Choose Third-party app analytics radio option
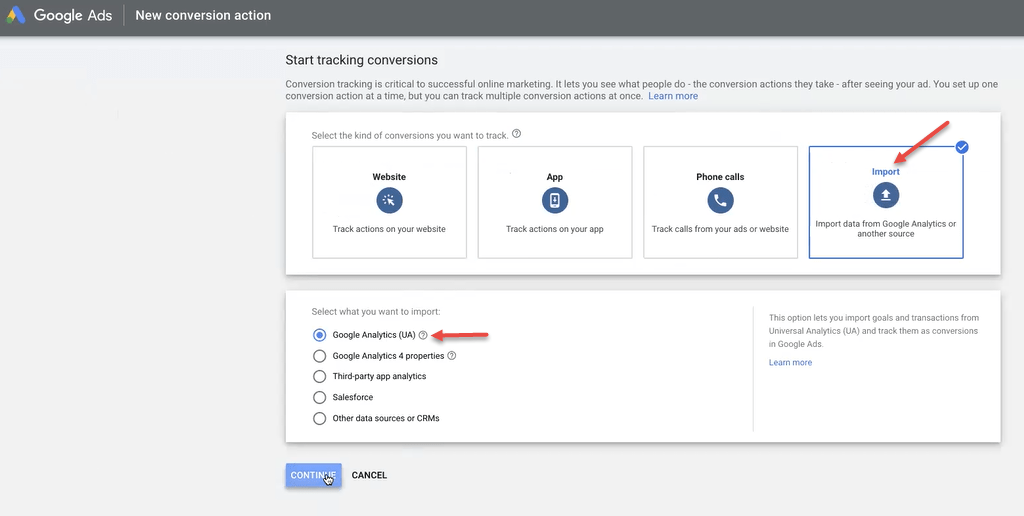This screenshot has width=1024, height=516. [x=319, y=376]
